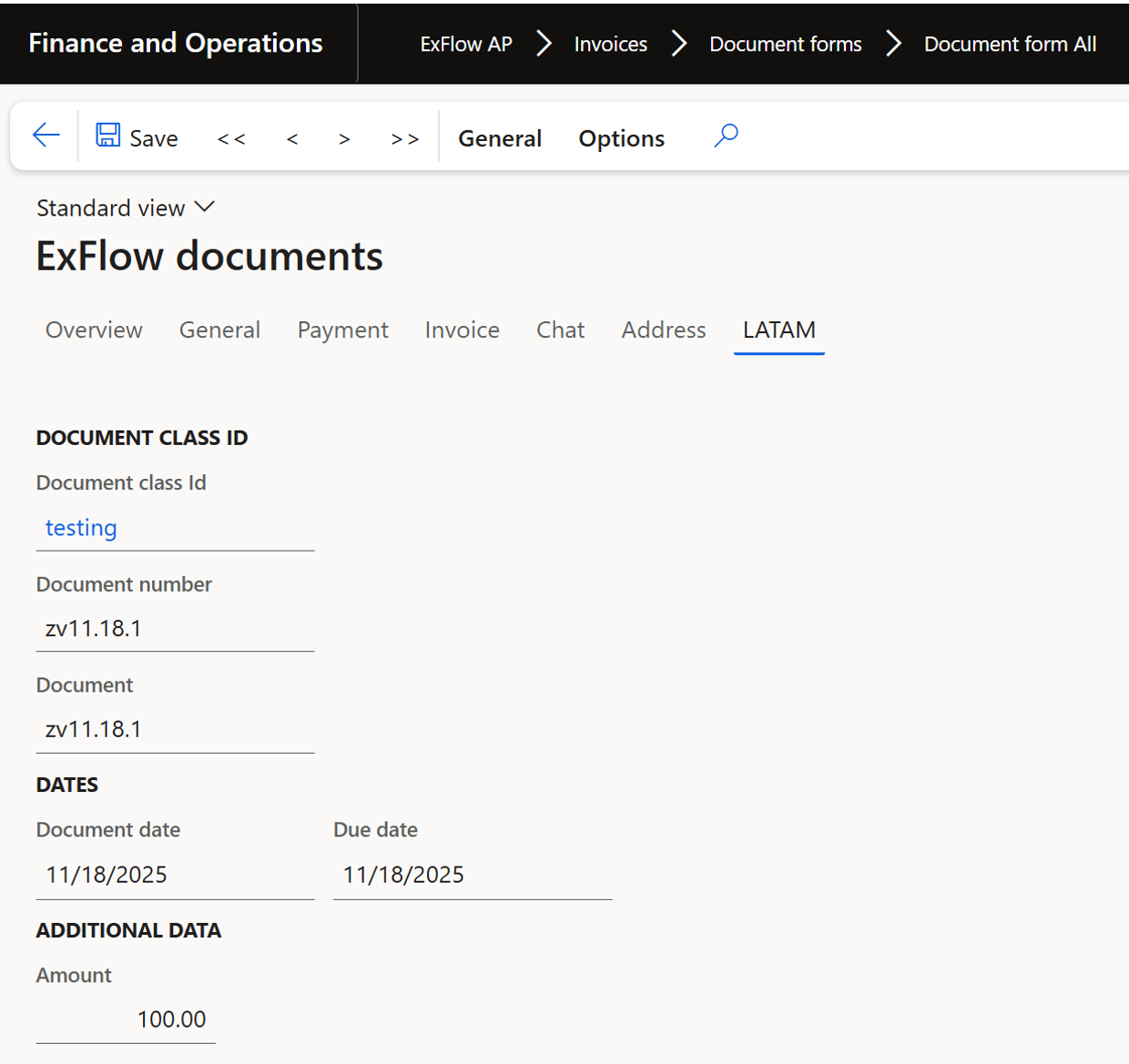Click the Document number input field

pyautogui.click(x=175, y=629)
